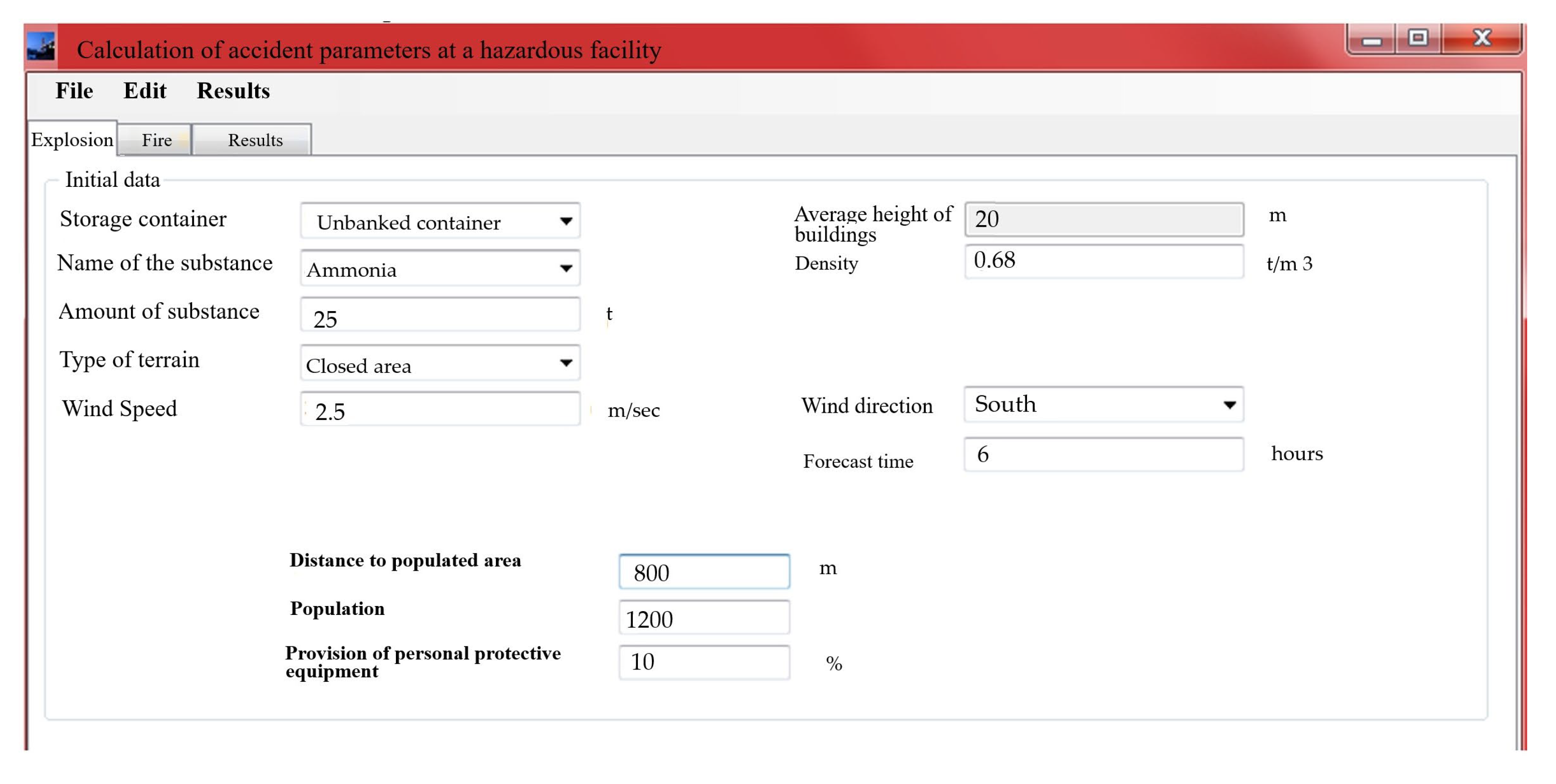Switch to the Fire tab
Viewport: 1556px width, 784px height.
point(156,140)
